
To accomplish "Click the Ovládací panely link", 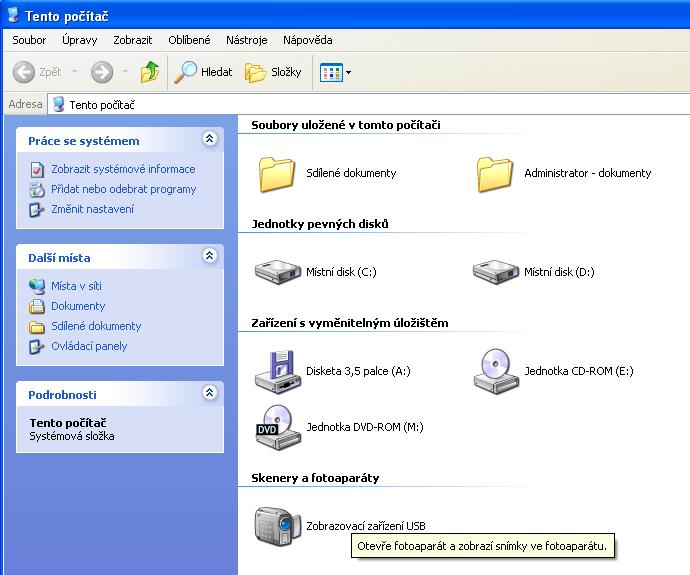I will point(89,346).
